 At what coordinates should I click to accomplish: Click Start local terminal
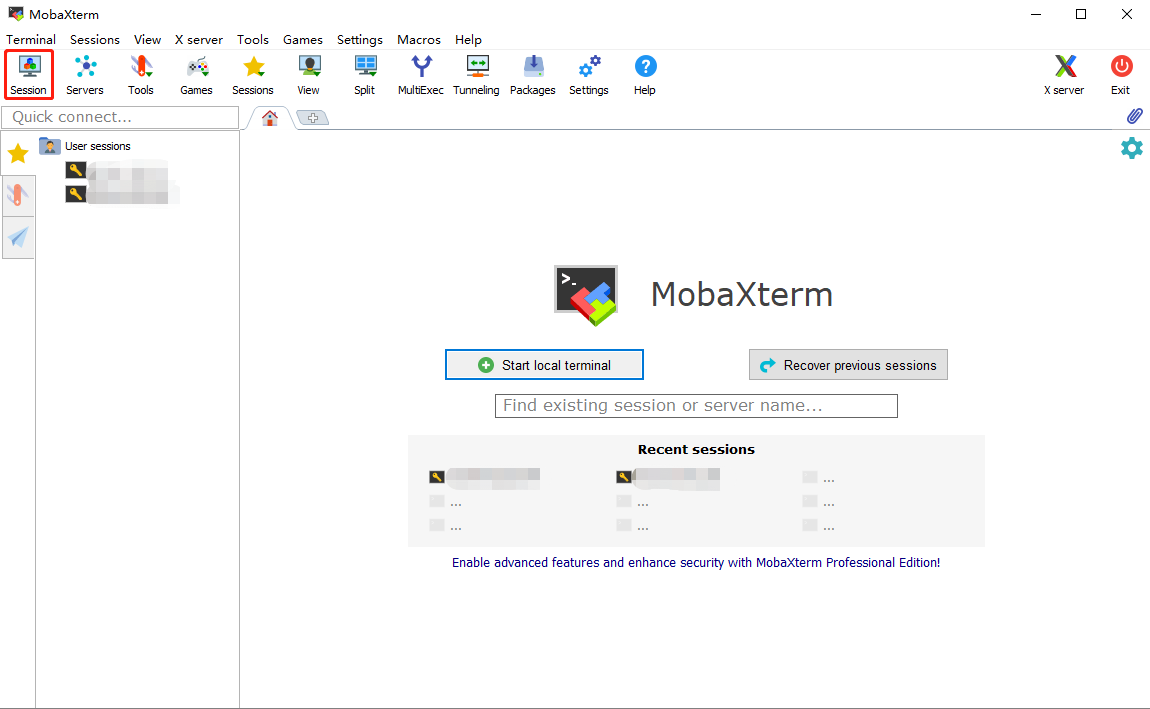coord(544,364)
